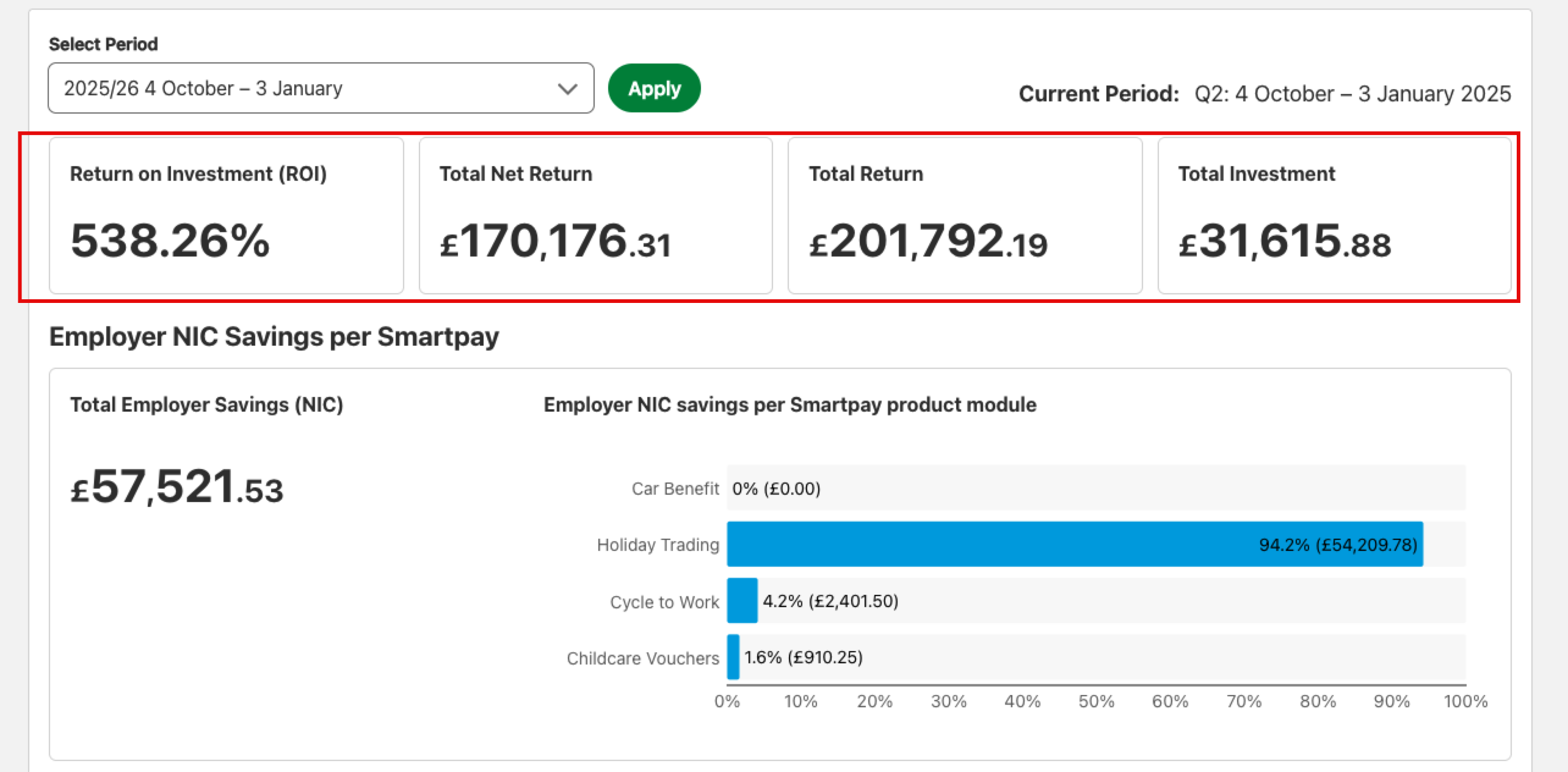1568x772 pixels.
Task: Click the Total Investment £31,615.88 card
Action: pos(1335,216)
